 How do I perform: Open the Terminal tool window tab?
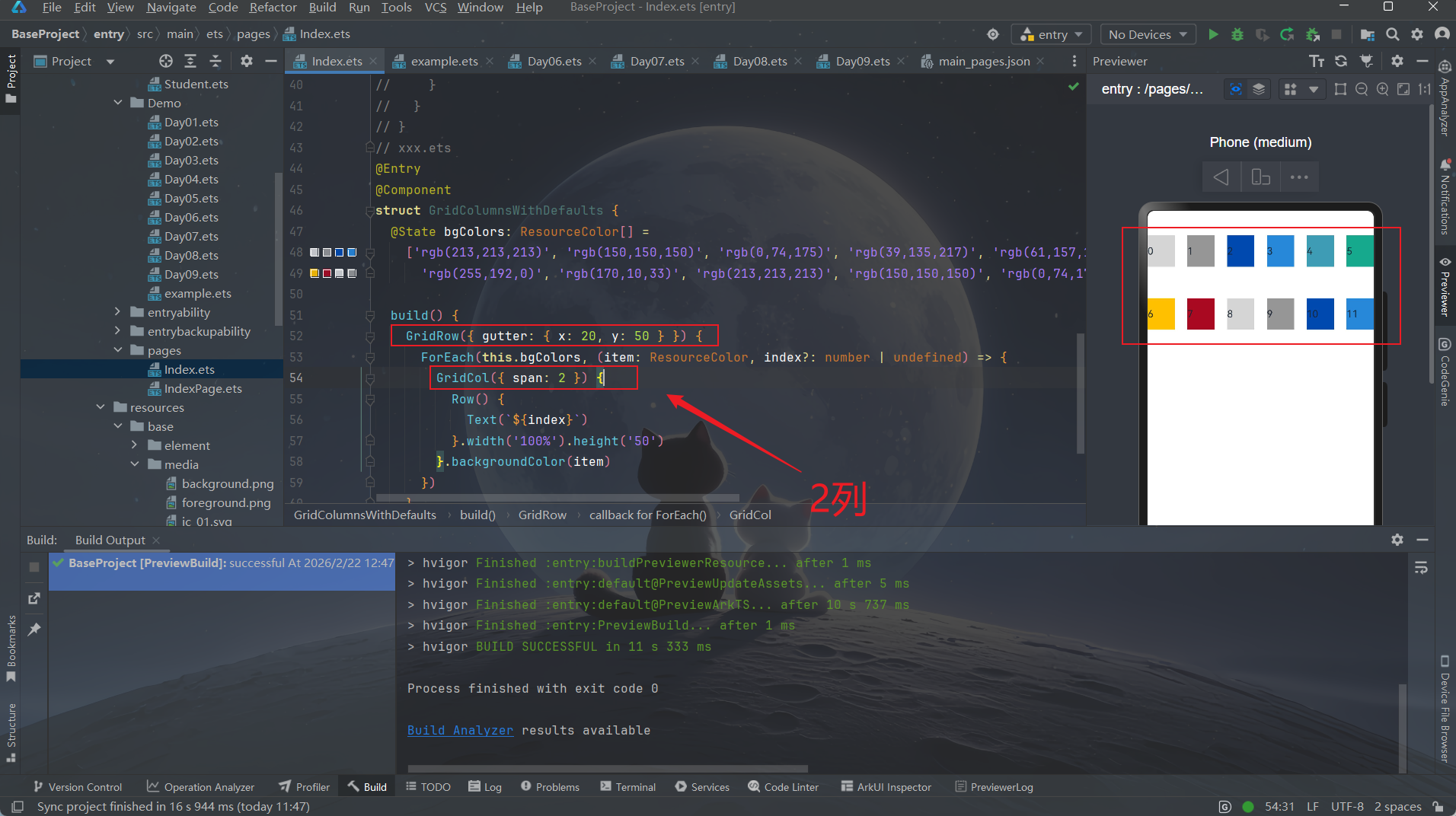point(627,787)
